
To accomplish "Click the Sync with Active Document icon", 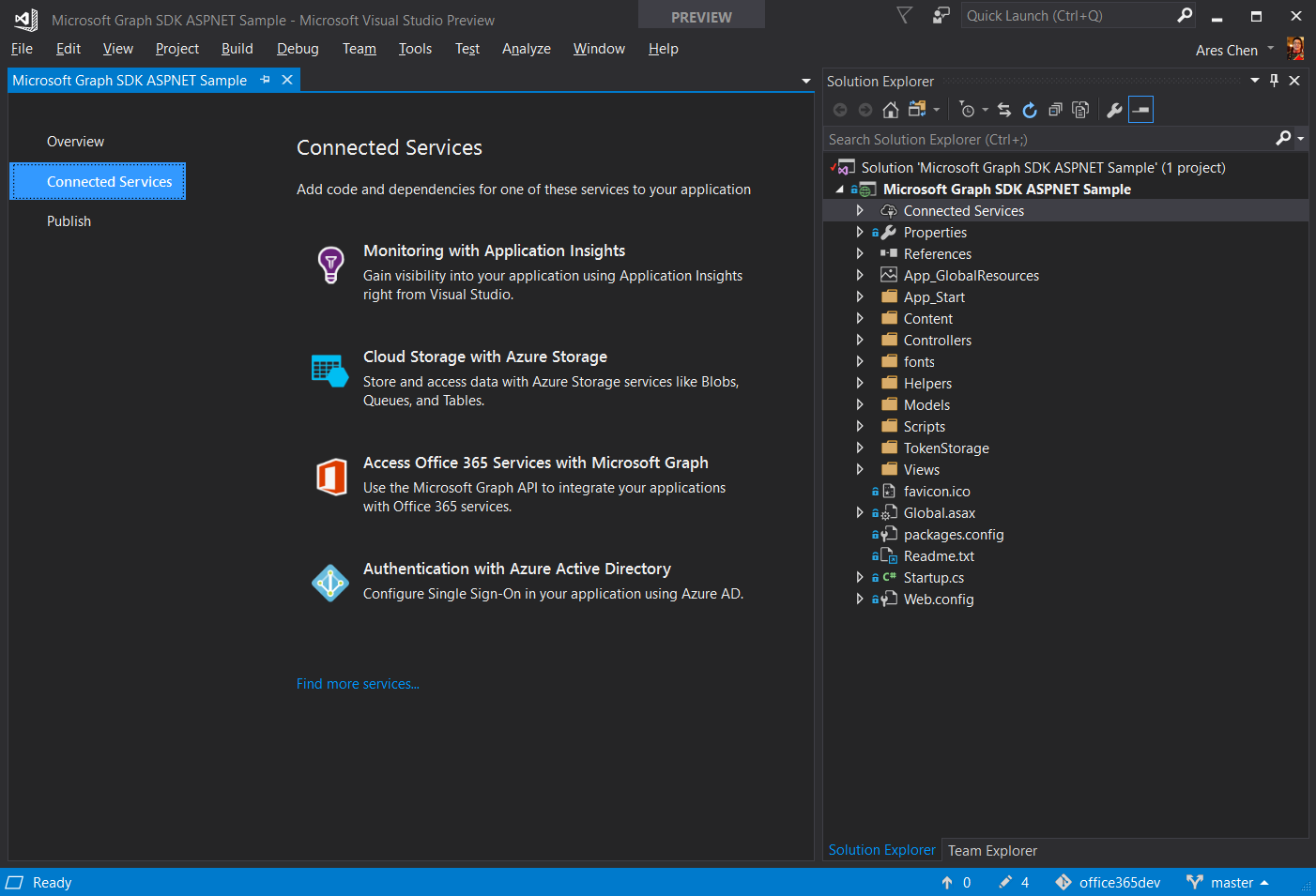I will click(x=1004, y=110).
